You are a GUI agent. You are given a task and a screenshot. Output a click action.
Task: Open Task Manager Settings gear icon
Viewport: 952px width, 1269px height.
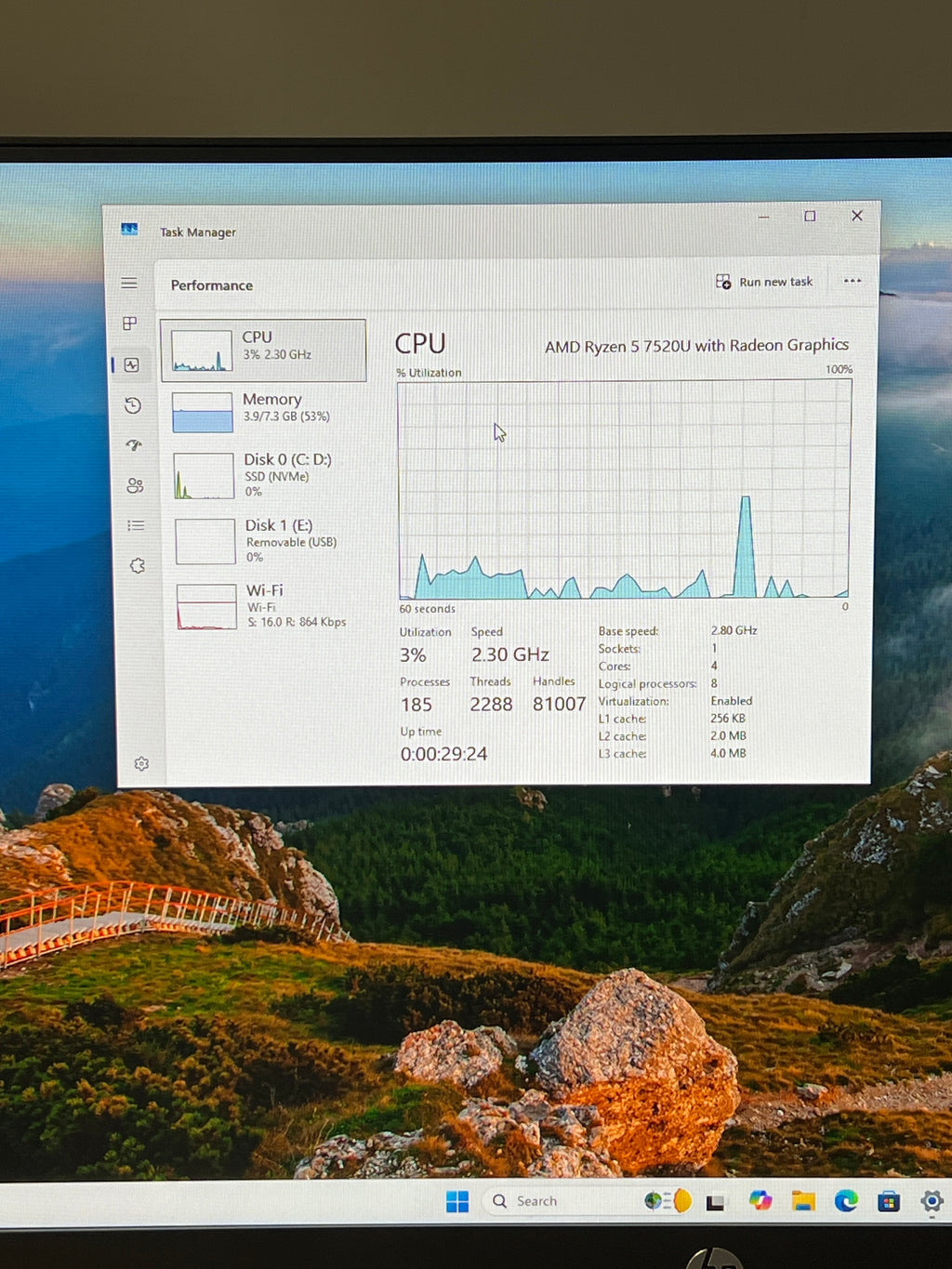[x=141, y=764]
